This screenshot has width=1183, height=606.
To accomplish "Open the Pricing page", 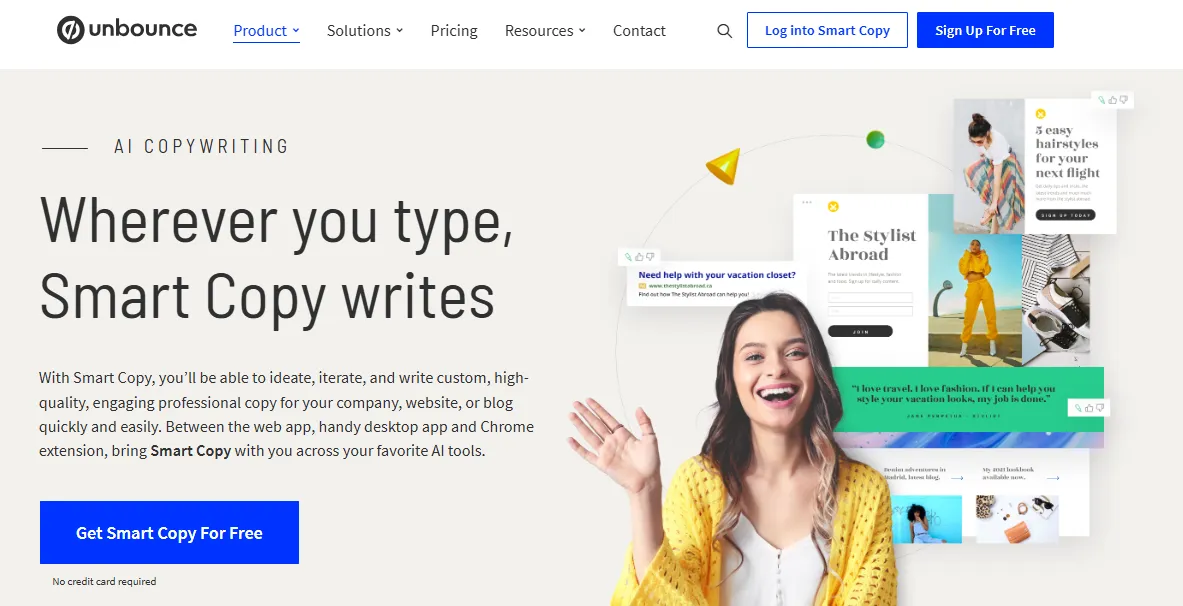I will pyautogui.click(x=454, y=31).
